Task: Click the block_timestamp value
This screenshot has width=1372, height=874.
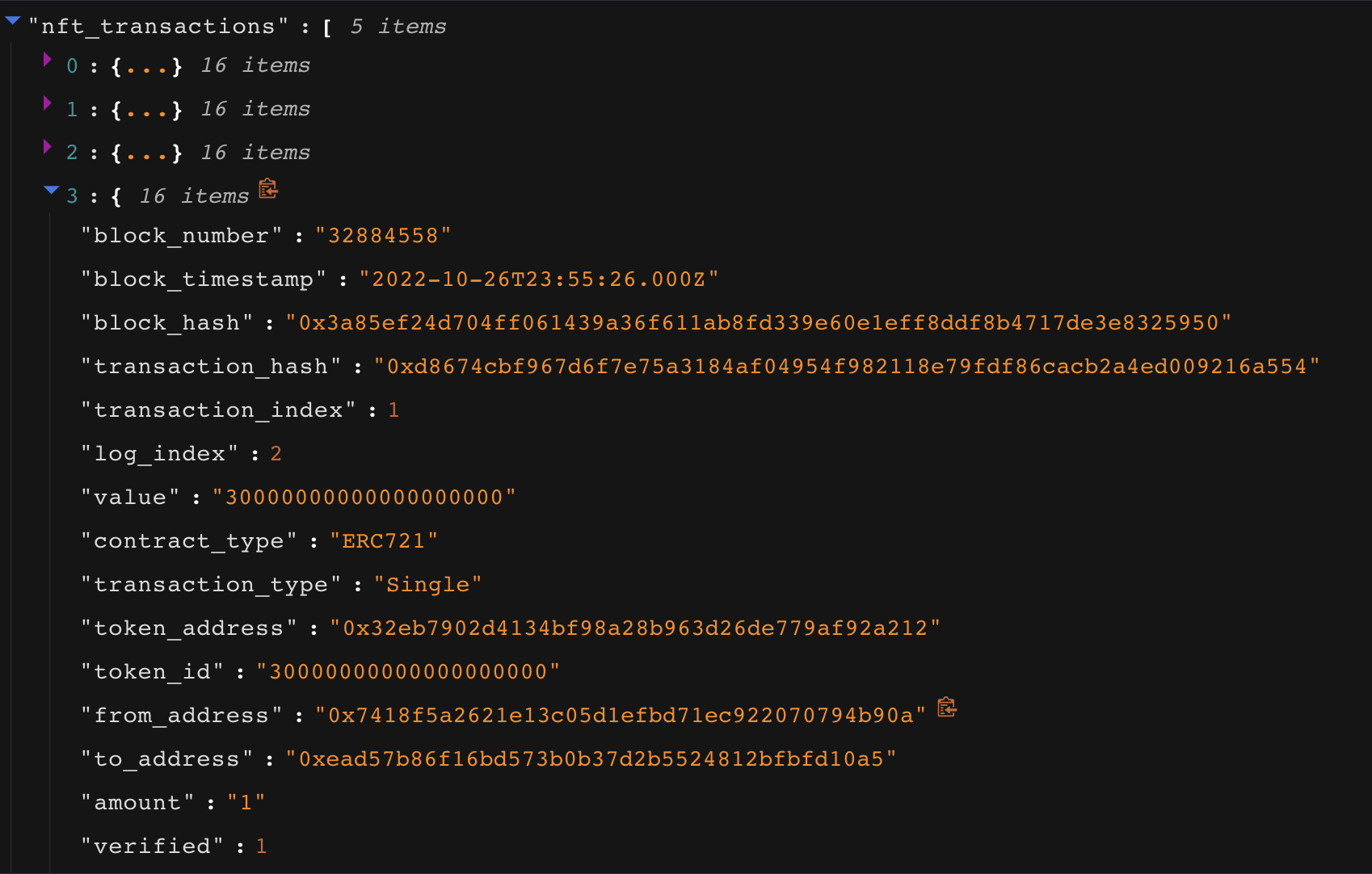Action: (538, 279)
